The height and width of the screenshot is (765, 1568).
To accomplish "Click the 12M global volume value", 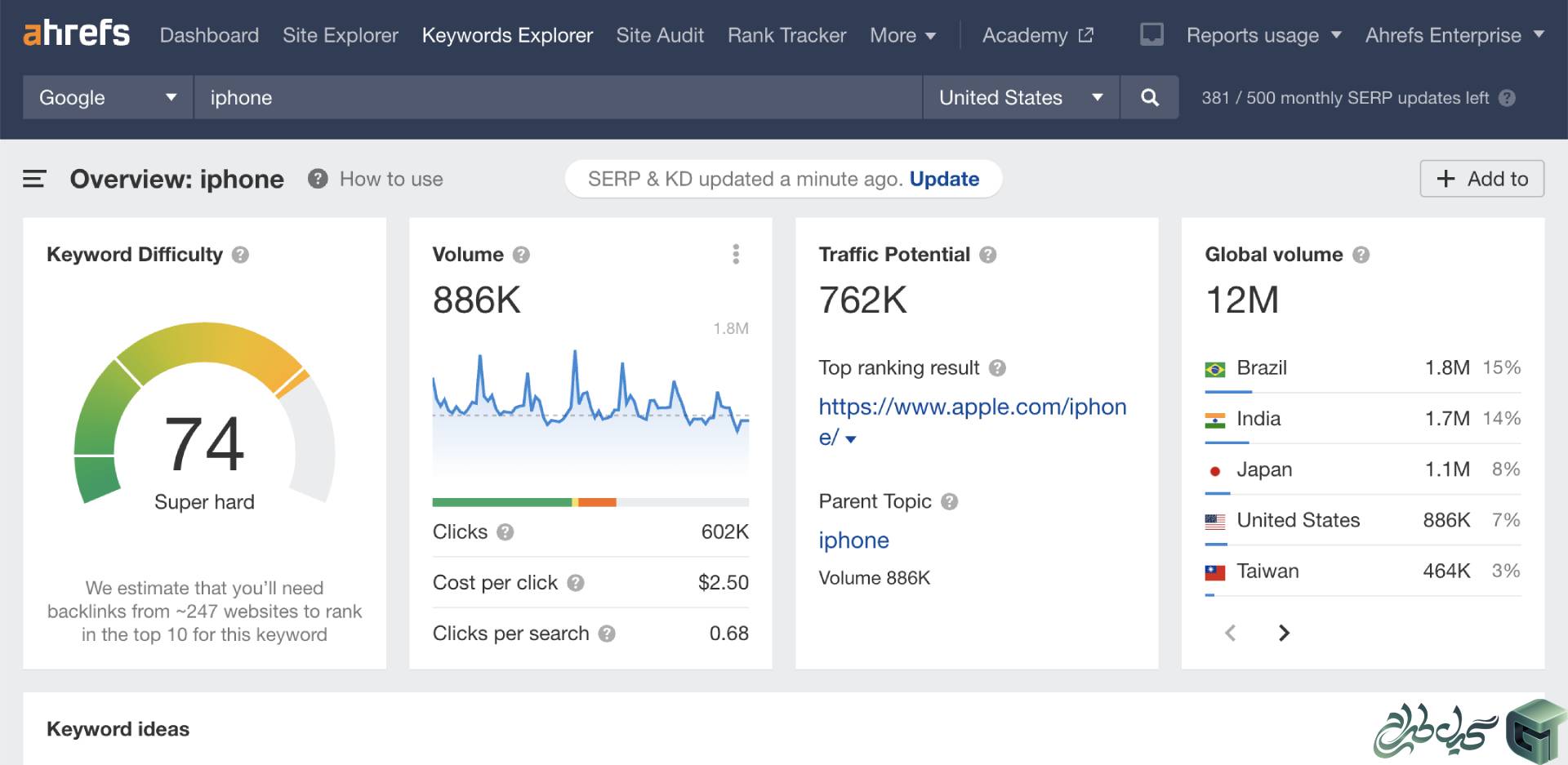I will 1242,300.
